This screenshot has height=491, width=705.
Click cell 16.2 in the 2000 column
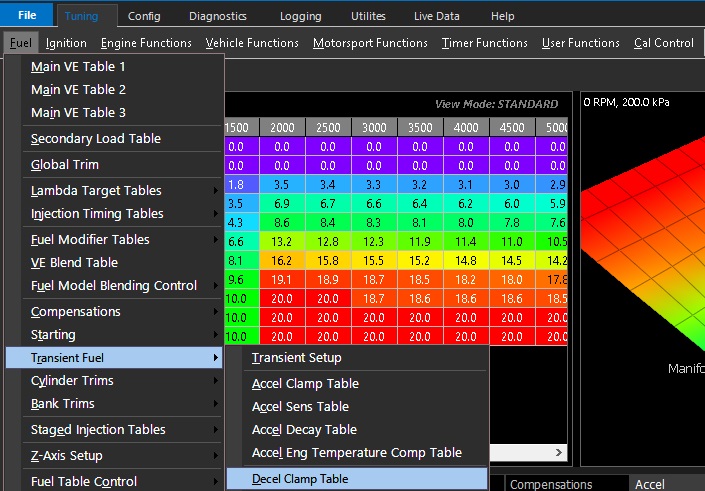click(282, 261)
